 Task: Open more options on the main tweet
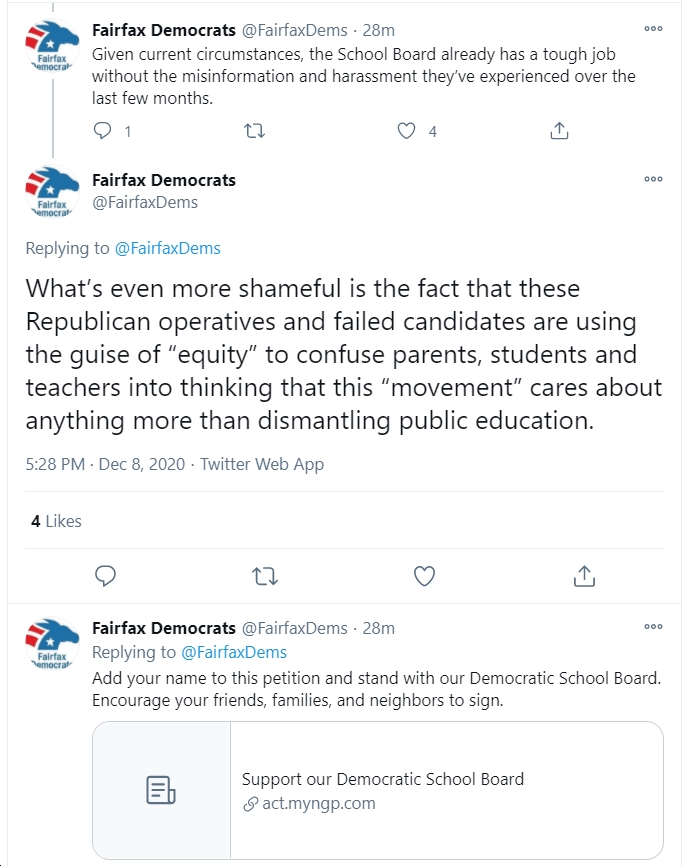(653, 179)
